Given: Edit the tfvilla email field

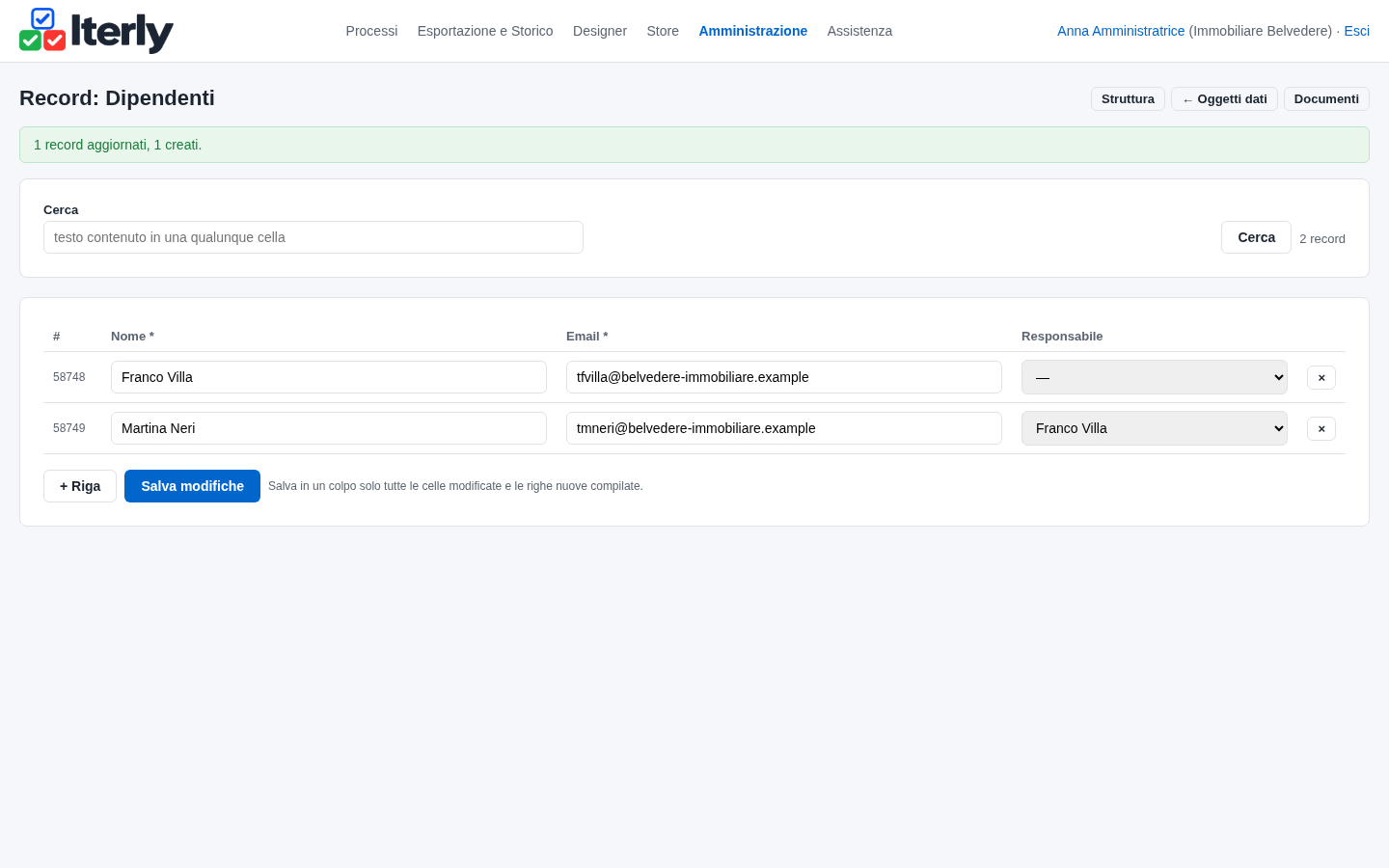Looking at the screenshot, I should 784,377.
